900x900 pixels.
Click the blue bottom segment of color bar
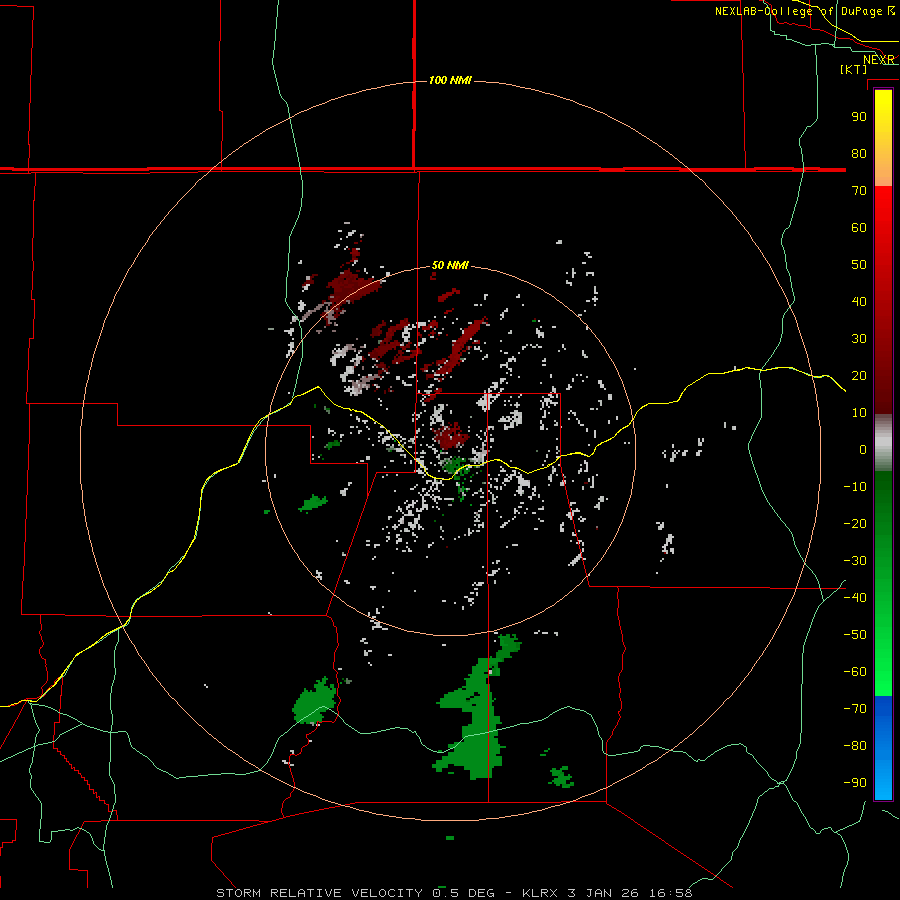883,747
